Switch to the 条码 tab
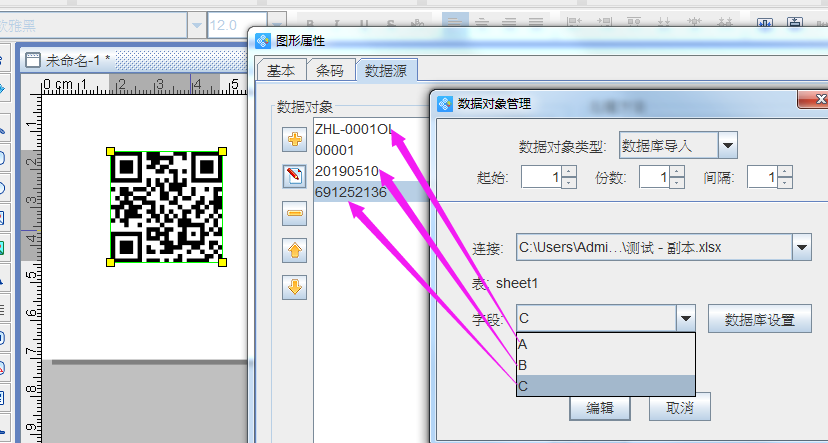 pyautogui.click(x=330, y=70)
